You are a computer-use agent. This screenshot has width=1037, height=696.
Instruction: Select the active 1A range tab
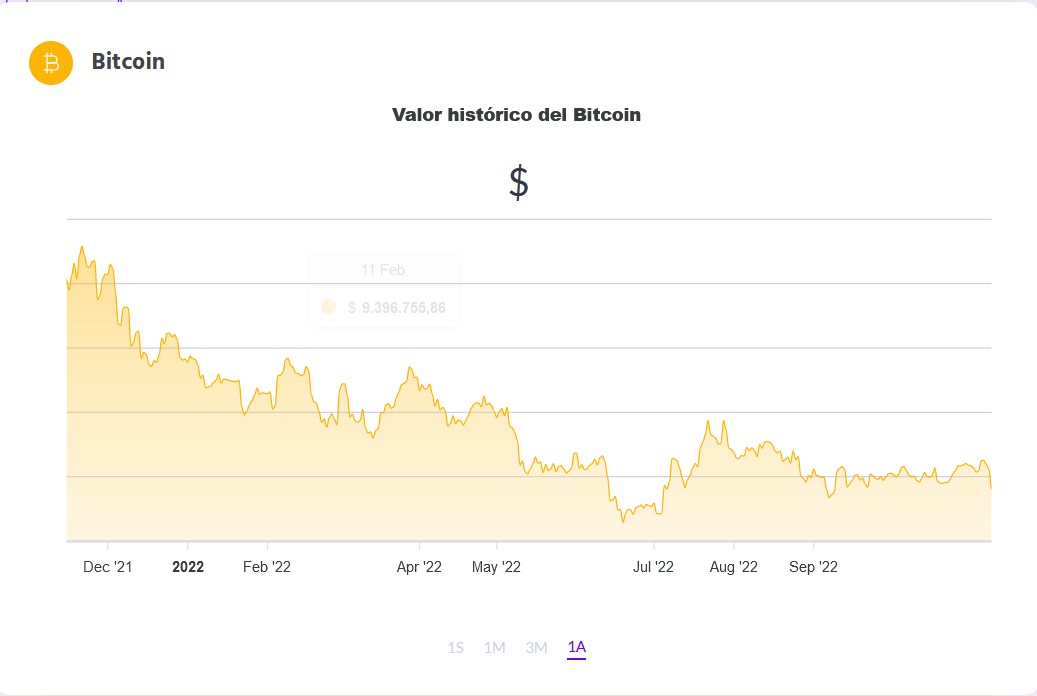pos(576,648)
